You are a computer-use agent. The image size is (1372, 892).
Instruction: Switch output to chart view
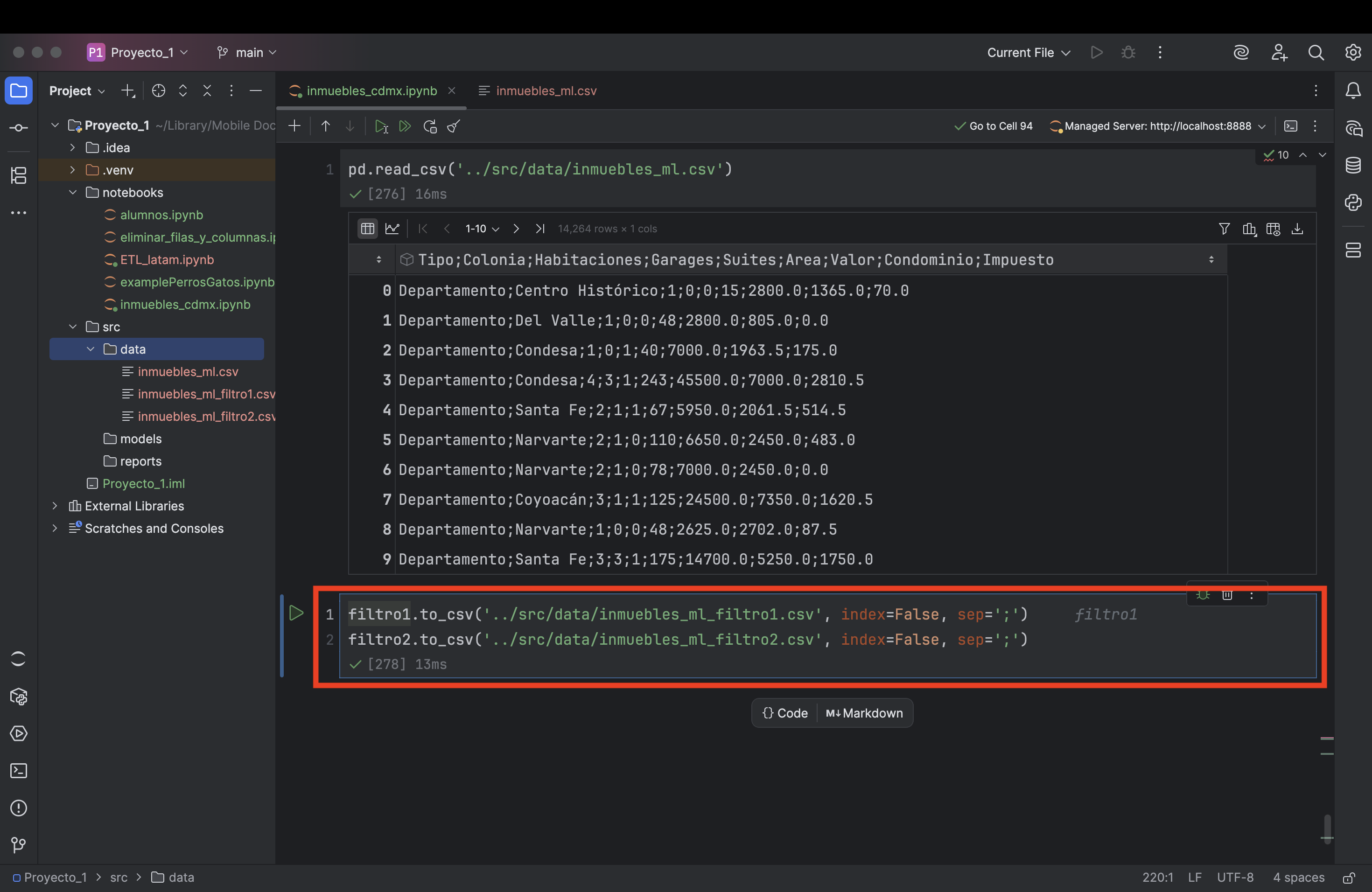(x=392, y=229)
